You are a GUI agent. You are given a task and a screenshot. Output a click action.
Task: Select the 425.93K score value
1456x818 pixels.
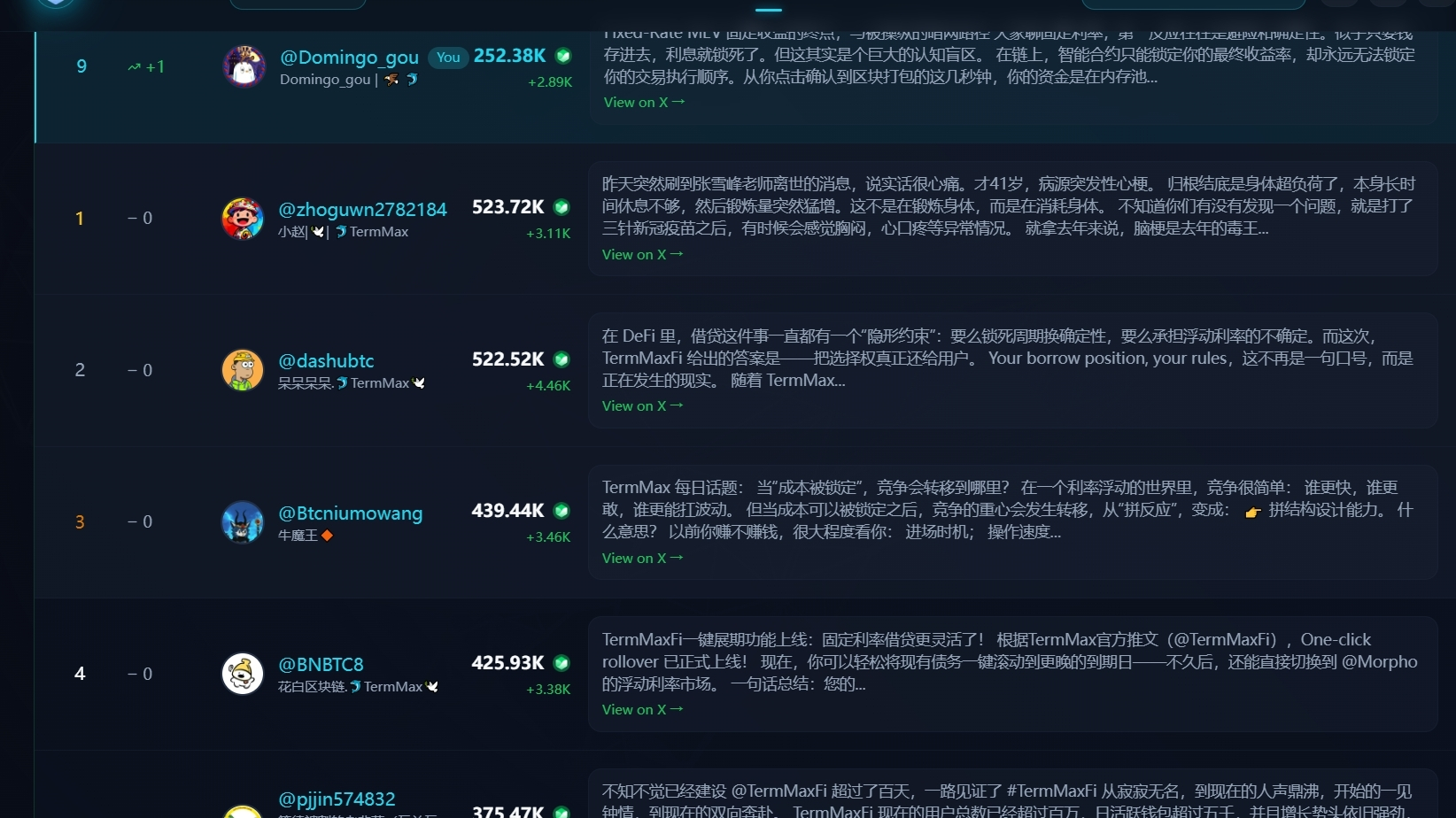(x=508, y=663)
